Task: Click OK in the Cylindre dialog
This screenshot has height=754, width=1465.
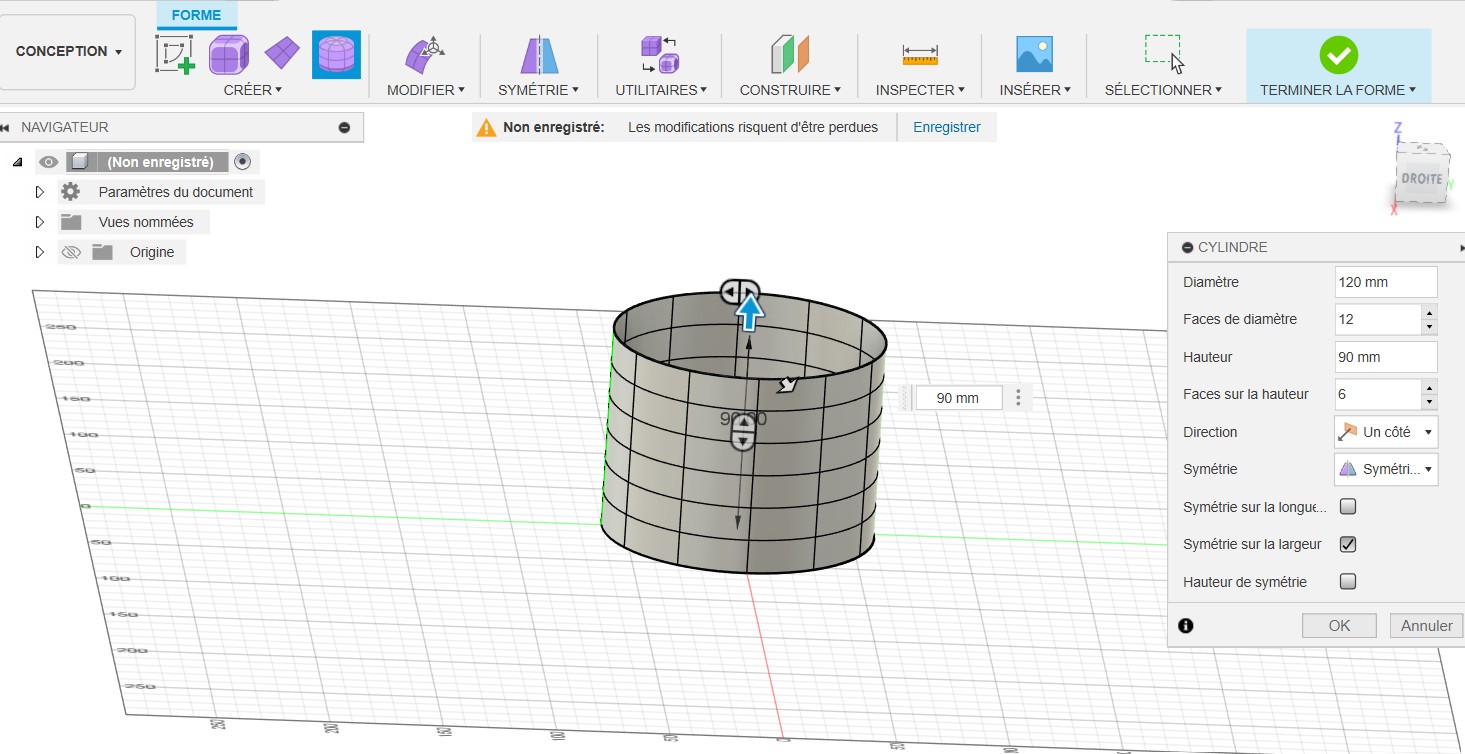Action: pyautogui.click(x=1339, y=626)
